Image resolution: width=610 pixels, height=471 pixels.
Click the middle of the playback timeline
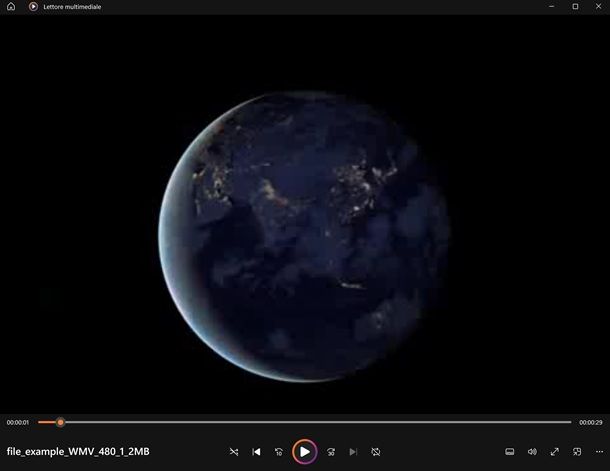[x=305, y=422]
